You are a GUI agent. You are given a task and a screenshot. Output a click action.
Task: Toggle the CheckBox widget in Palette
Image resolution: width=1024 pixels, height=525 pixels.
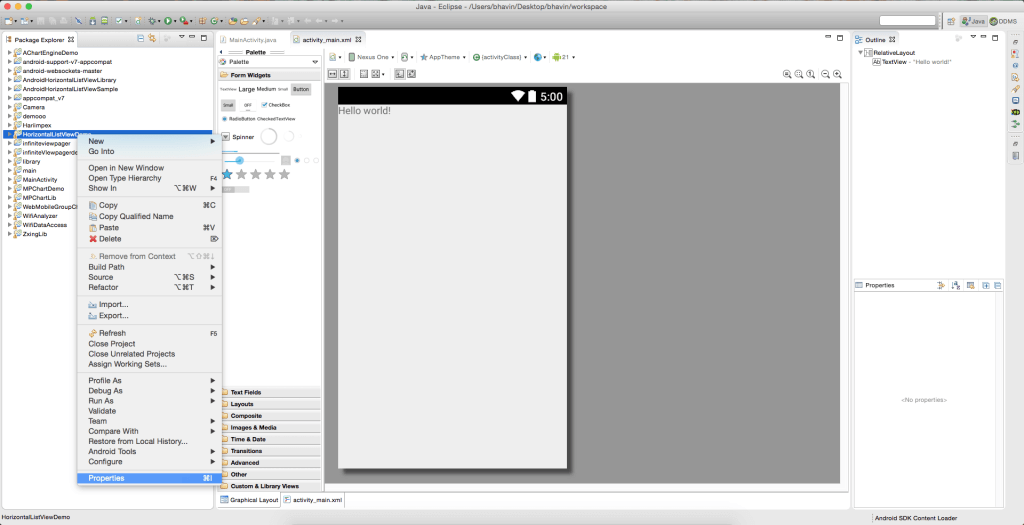click(275, 104)
